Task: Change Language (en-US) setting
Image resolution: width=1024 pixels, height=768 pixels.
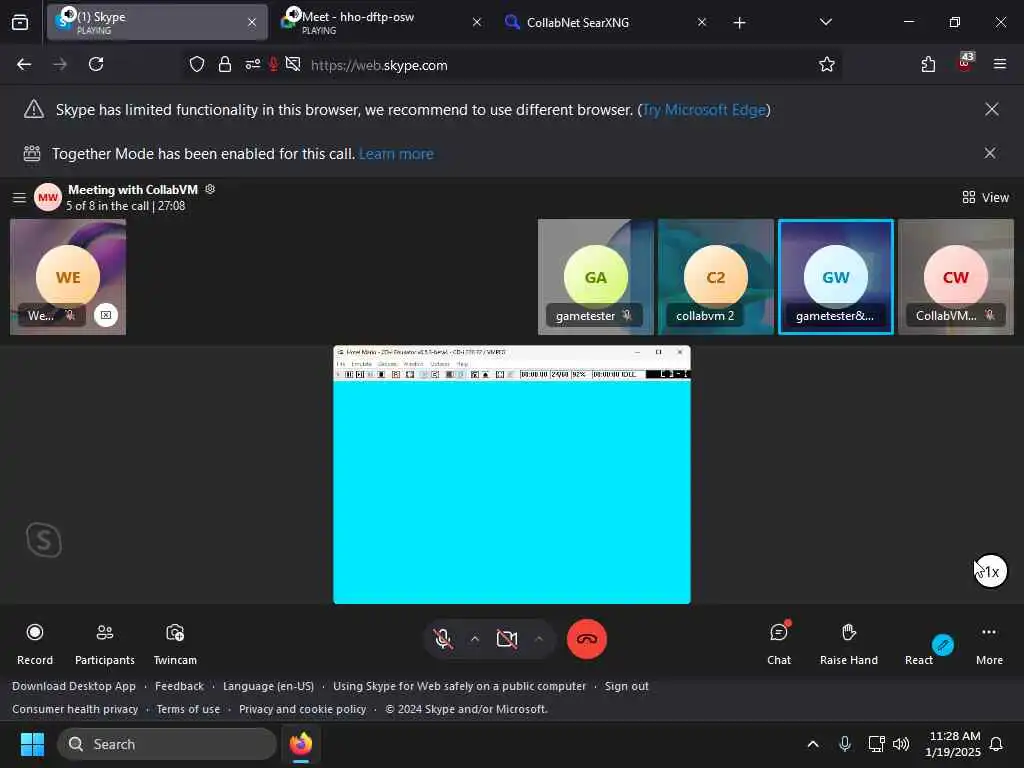Action: [x=268, y=686]
